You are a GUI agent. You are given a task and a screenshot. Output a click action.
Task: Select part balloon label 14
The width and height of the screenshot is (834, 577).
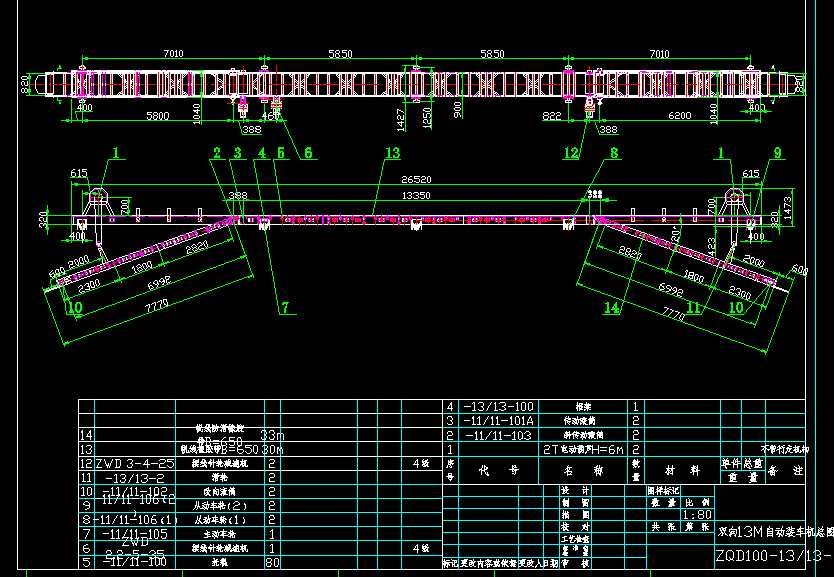coord(612,307)
